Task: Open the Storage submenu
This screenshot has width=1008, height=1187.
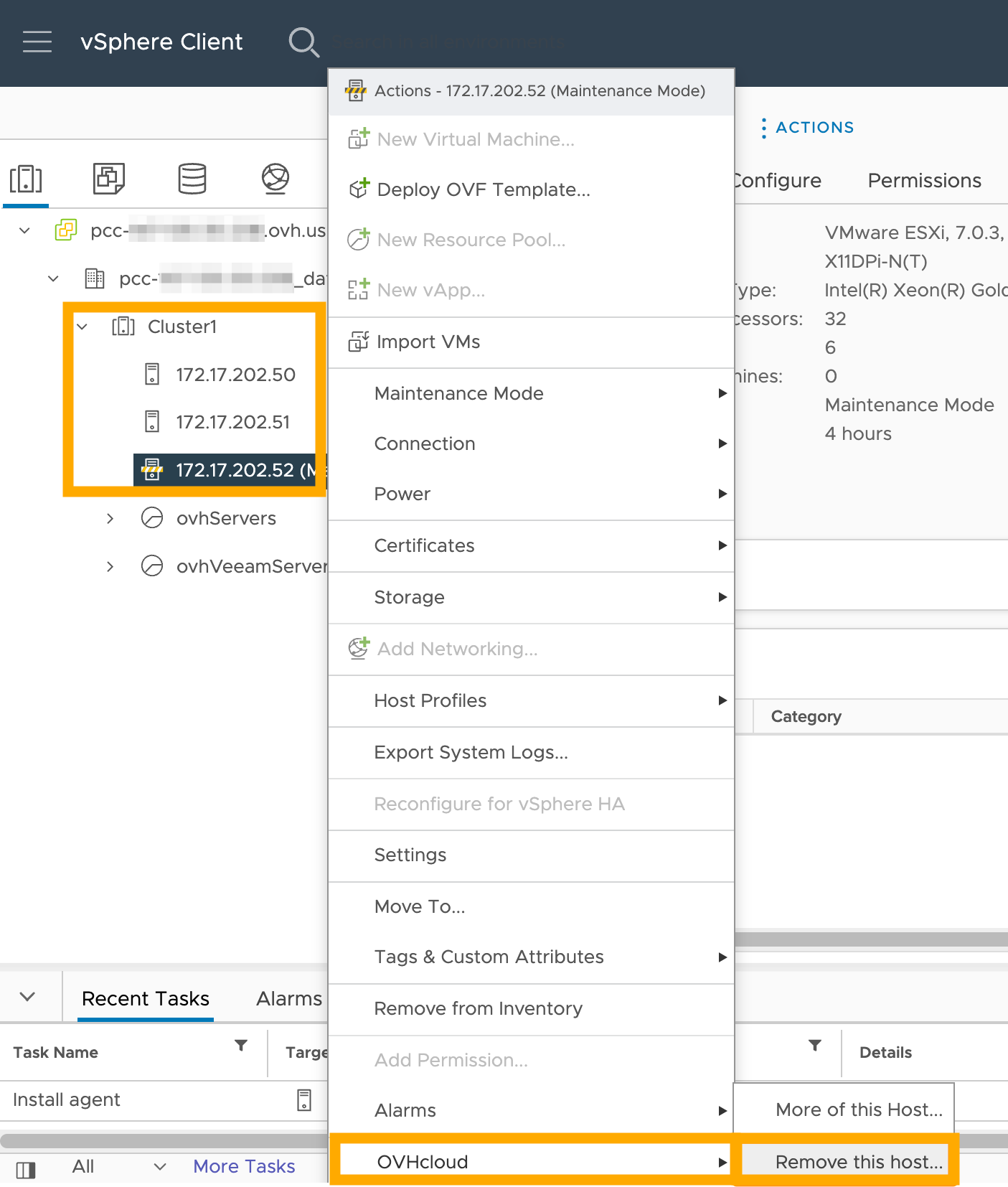Action: (x=531, y=597)
